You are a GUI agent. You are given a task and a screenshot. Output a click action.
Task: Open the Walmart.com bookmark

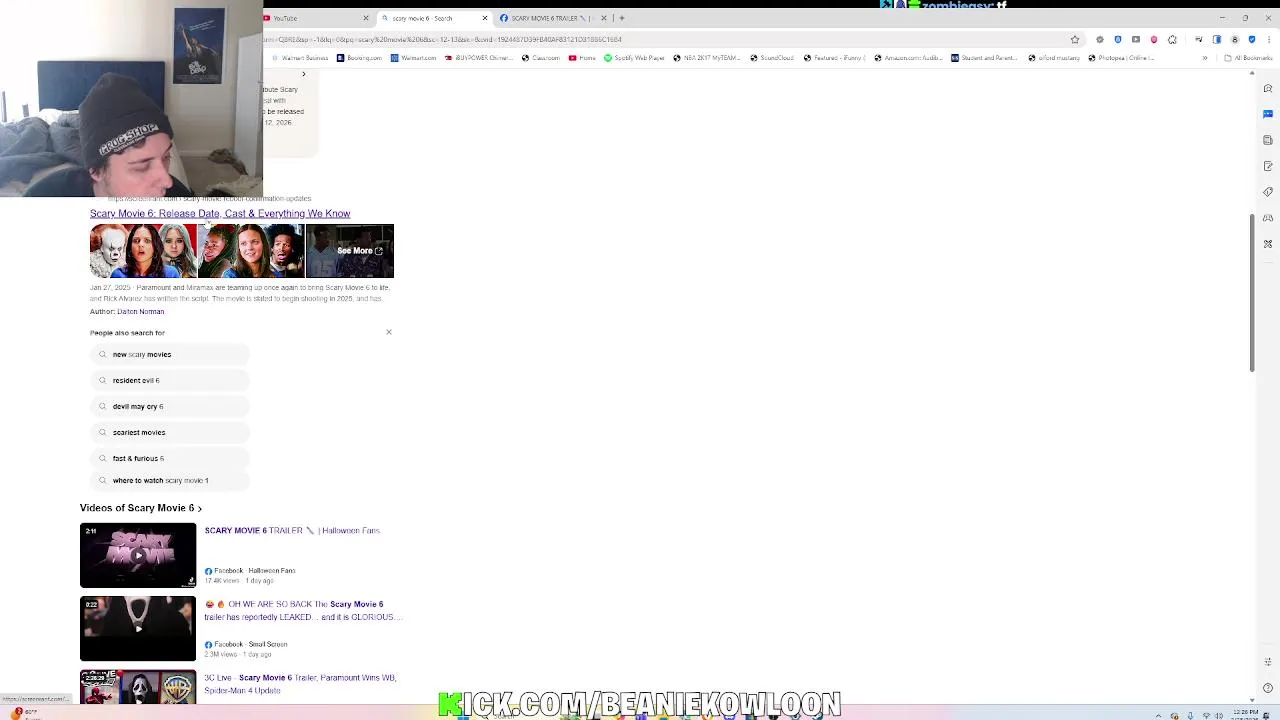414,58
